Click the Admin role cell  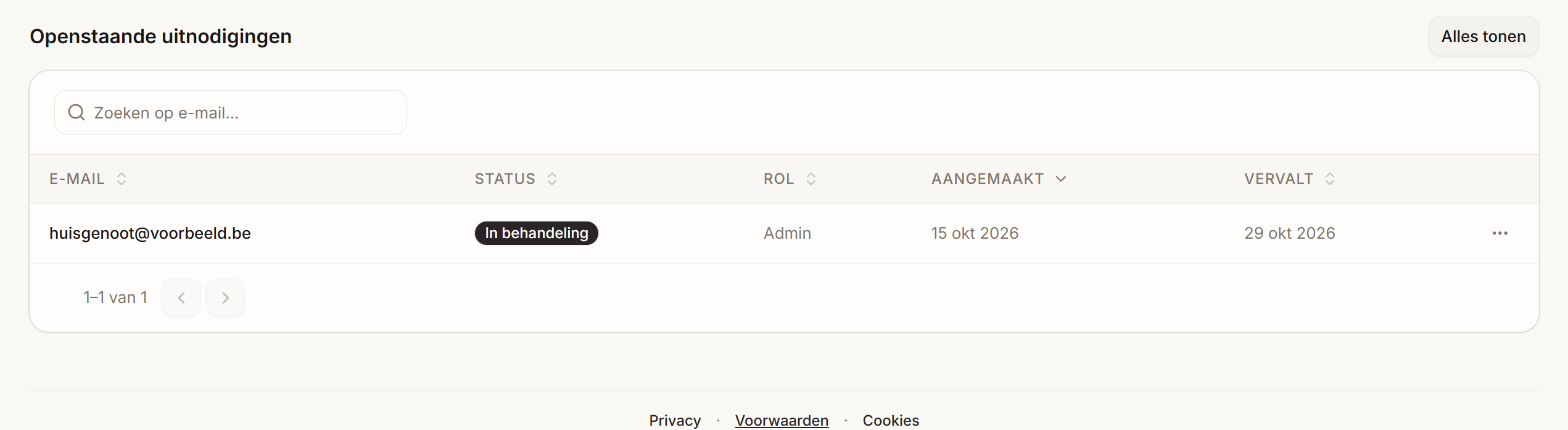tap(787, 233)
